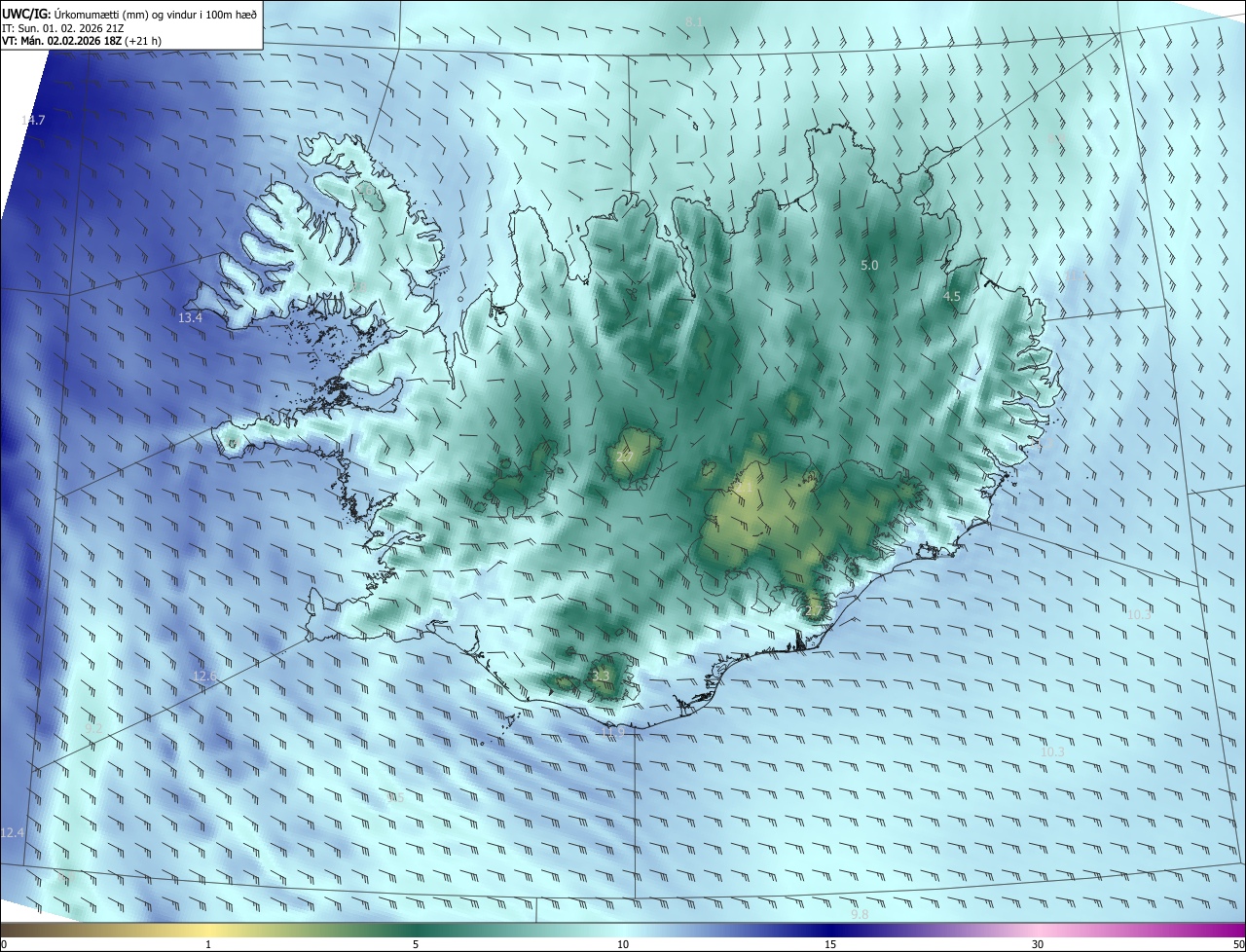This screenshot has width=1246, height=952.
Task: Click the 9.2 value label
Action: 93,728
